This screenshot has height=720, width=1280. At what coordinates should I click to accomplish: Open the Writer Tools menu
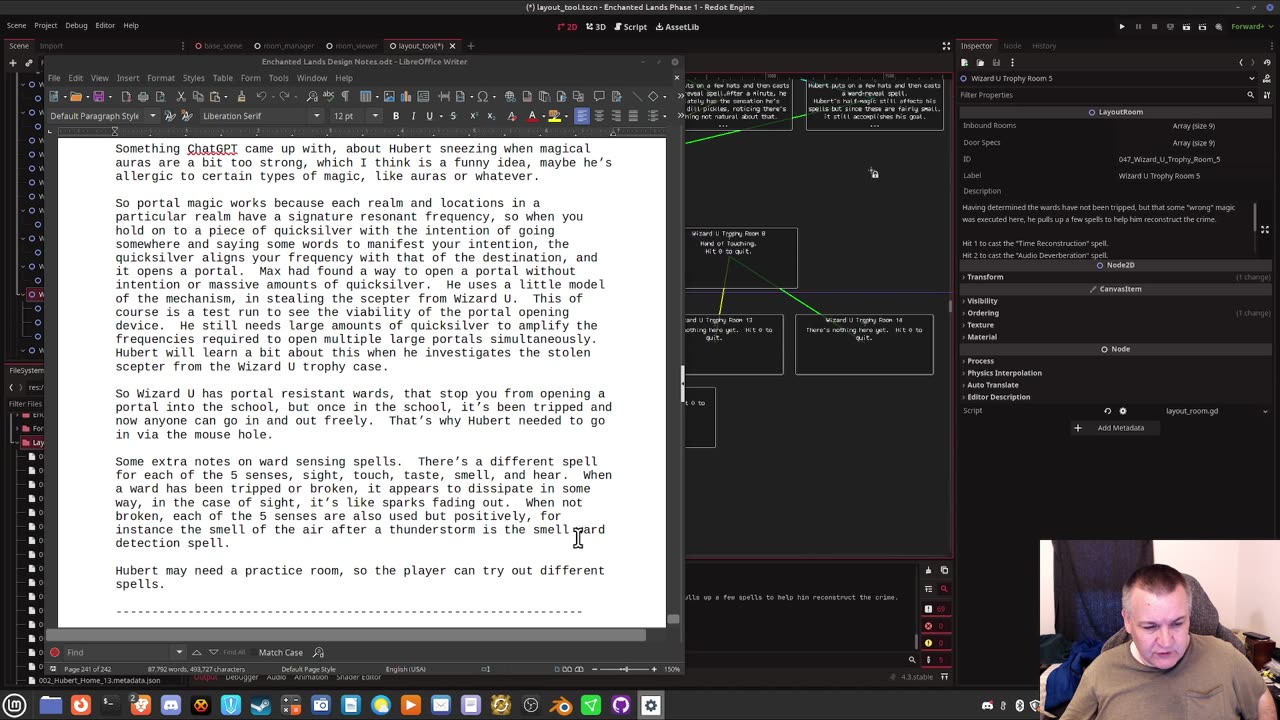tap(279, 78)
